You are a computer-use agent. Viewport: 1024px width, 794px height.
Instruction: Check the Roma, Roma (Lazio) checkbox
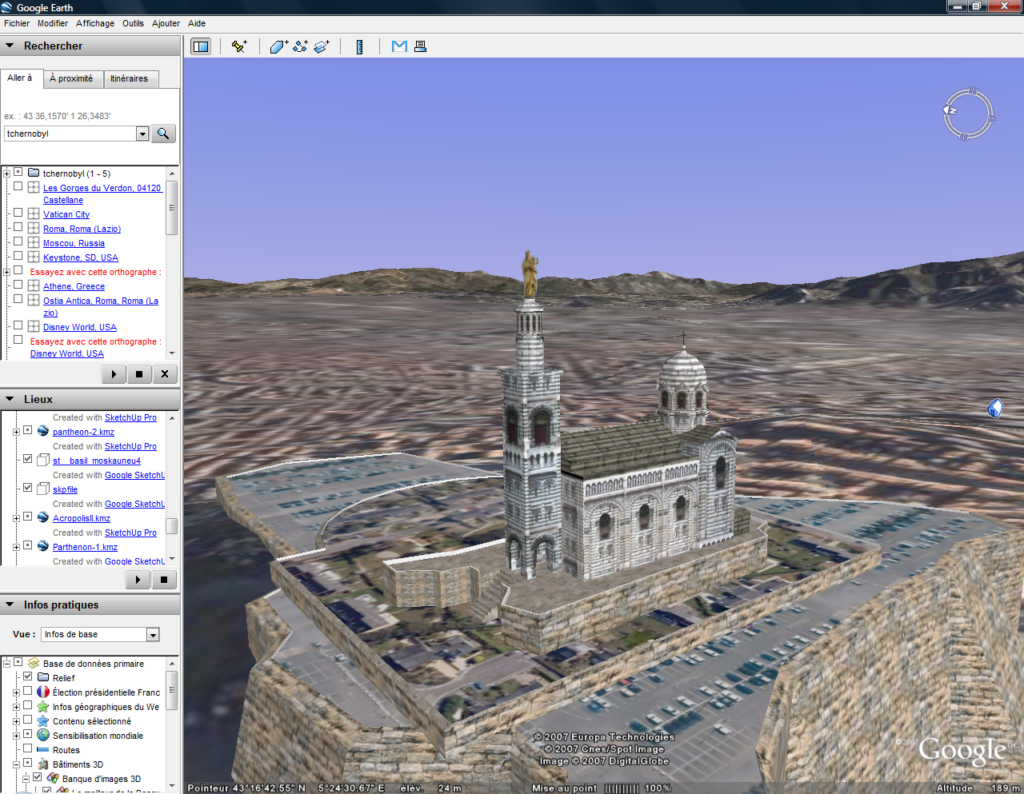click(18, 227)
